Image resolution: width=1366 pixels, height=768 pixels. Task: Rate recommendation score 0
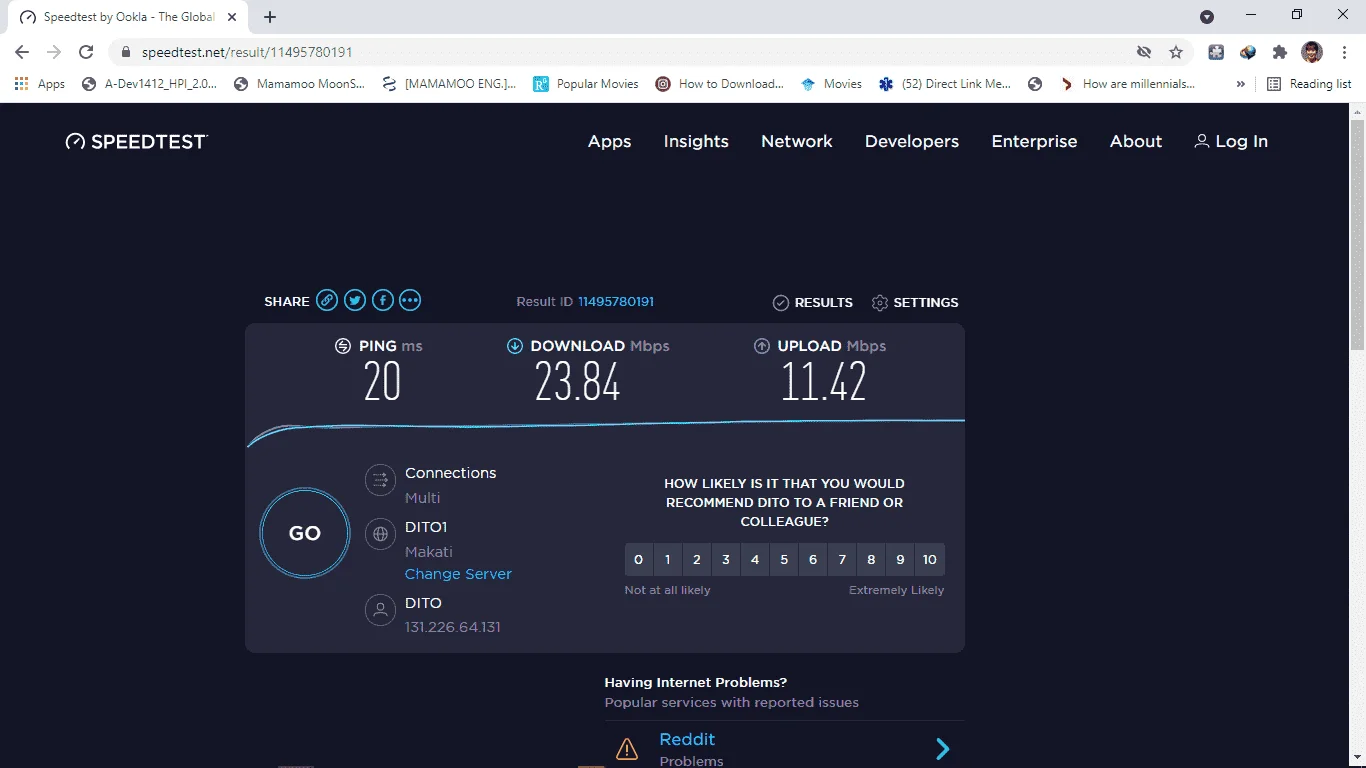tap(639, 560)
